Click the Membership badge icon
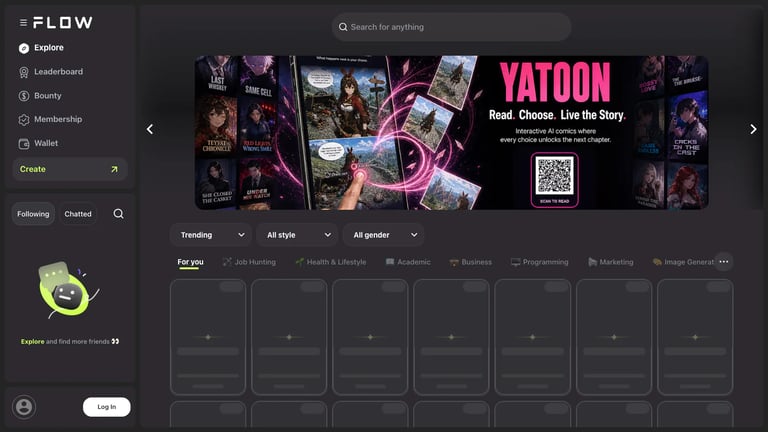The height and width of the screenshot is (432, 768). 24,120
